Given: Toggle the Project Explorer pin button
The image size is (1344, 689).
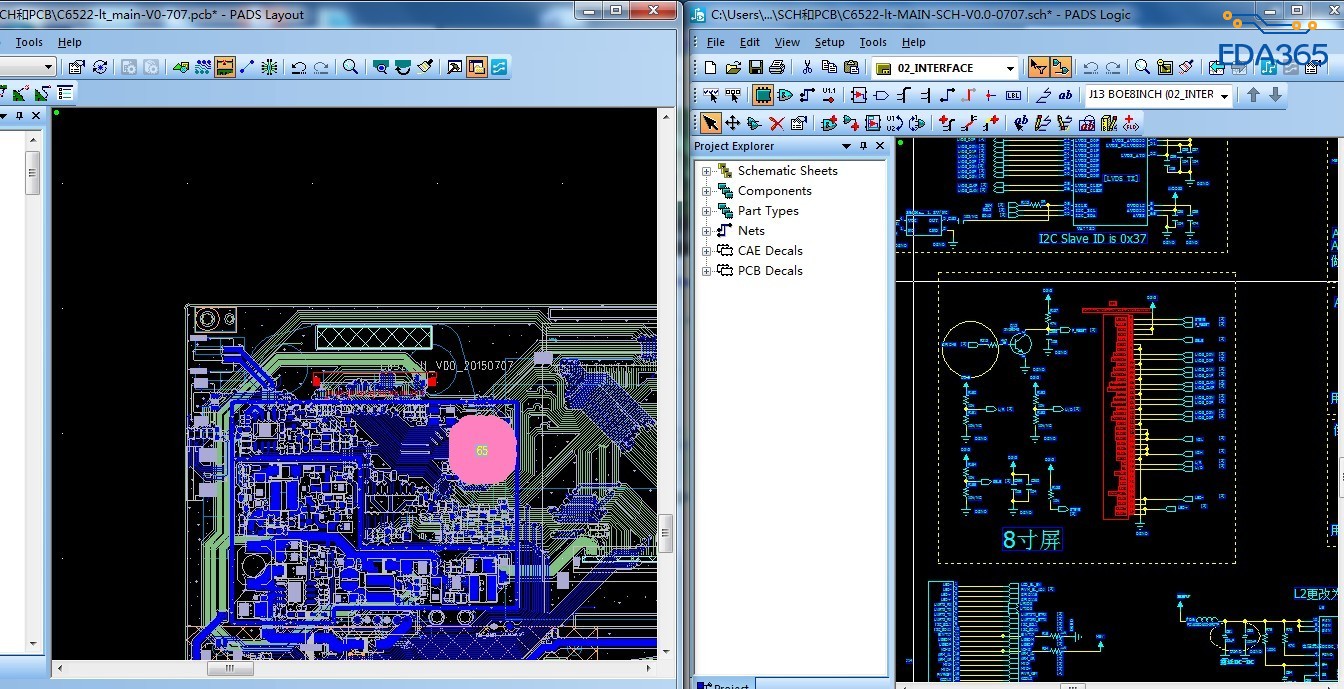Looking at the screenshot, I should [x=864, y=146].
